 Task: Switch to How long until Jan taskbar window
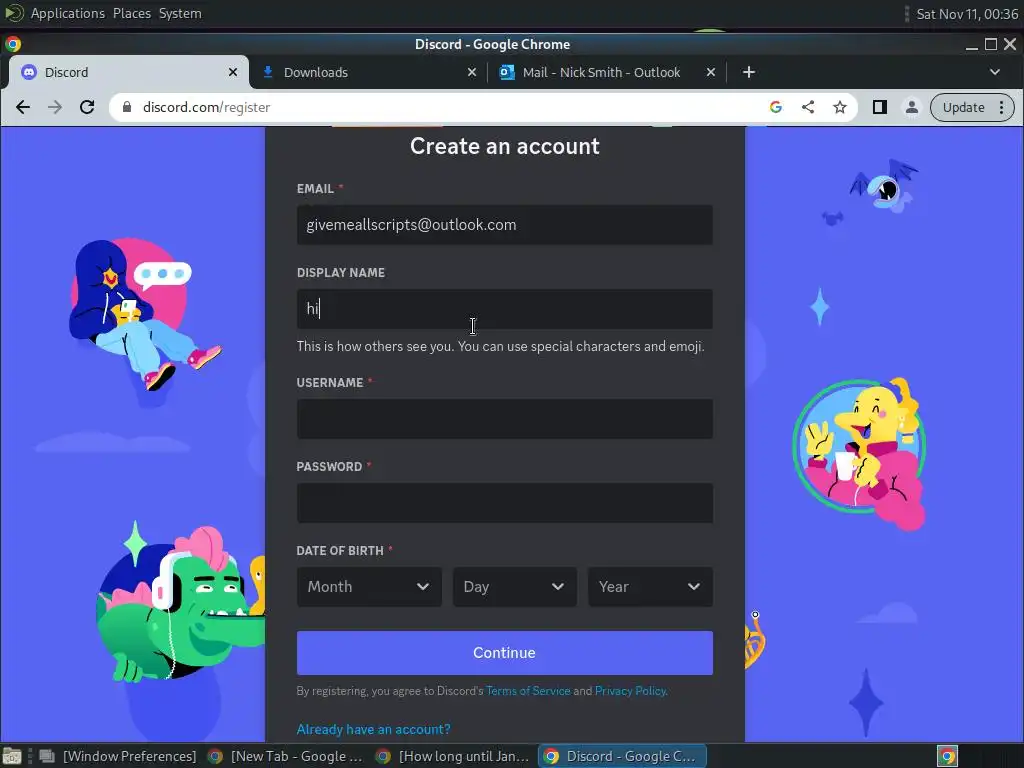[x=453, y=756]
